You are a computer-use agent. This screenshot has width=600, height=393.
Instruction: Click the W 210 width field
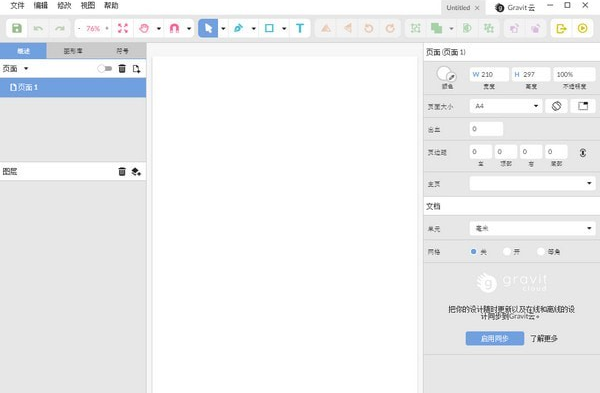(x=489, y=74)
